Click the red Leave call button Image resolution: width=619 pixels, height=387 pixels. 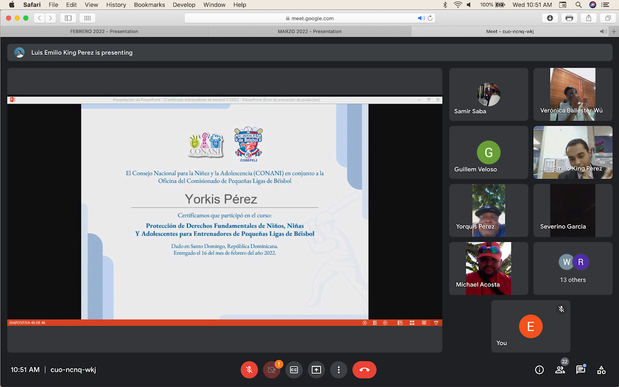(x=364, y=370)
